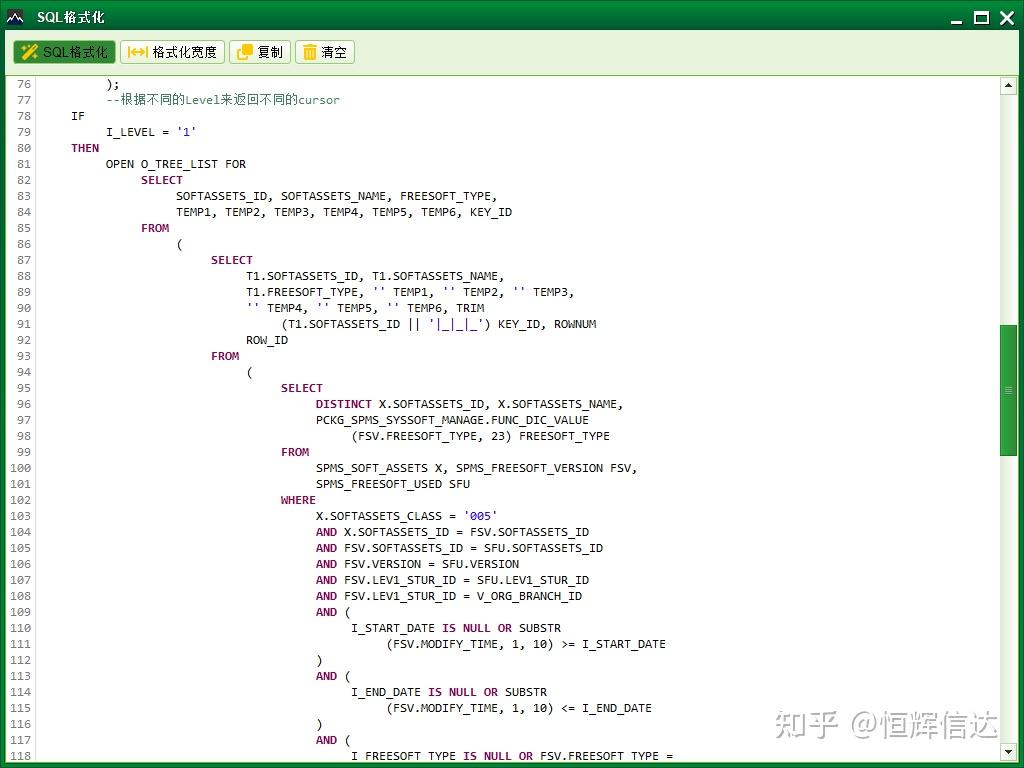This screenshot has height=768, width=1024.
Task: Click SELECT keyword on line 87
Action: coord(232,260)
